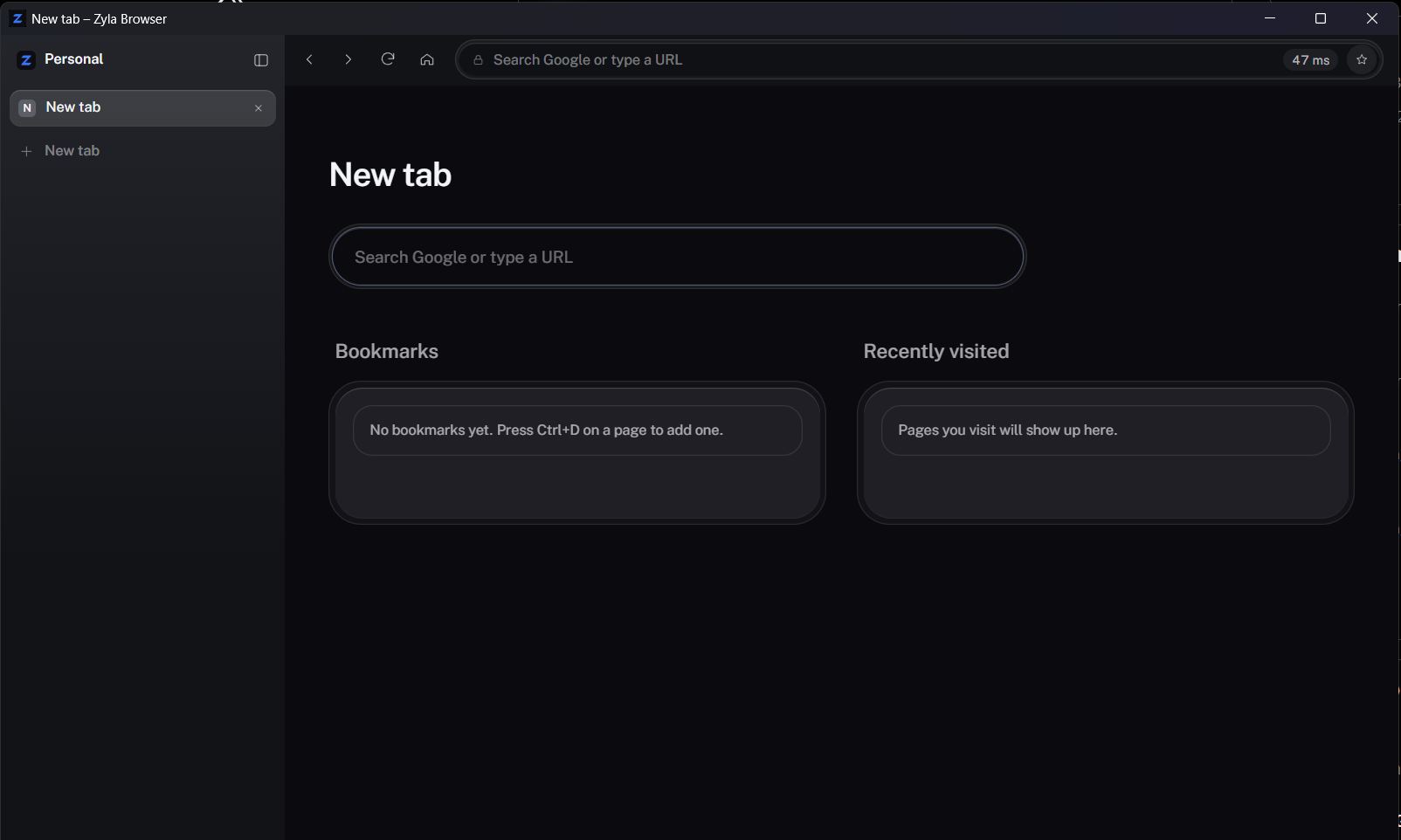
Task: Click the Zyla icon in title bar
Action: 17,18
